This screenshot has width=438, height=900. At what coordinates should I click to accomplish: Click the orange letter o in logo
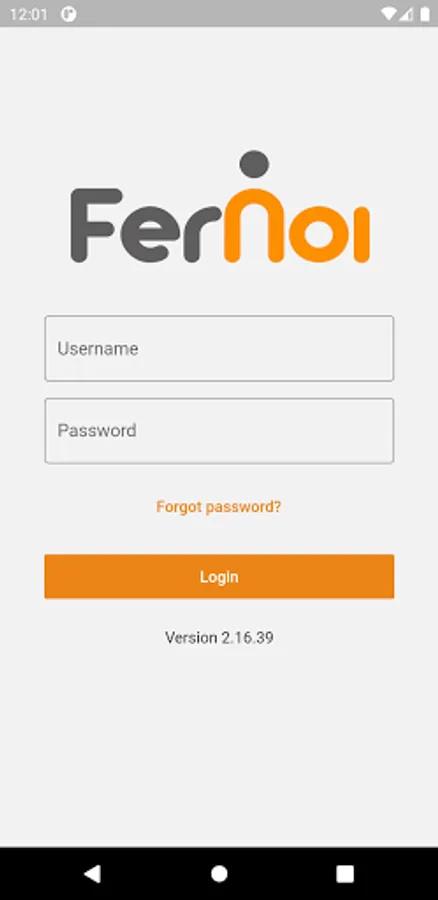tap(317, 232)
